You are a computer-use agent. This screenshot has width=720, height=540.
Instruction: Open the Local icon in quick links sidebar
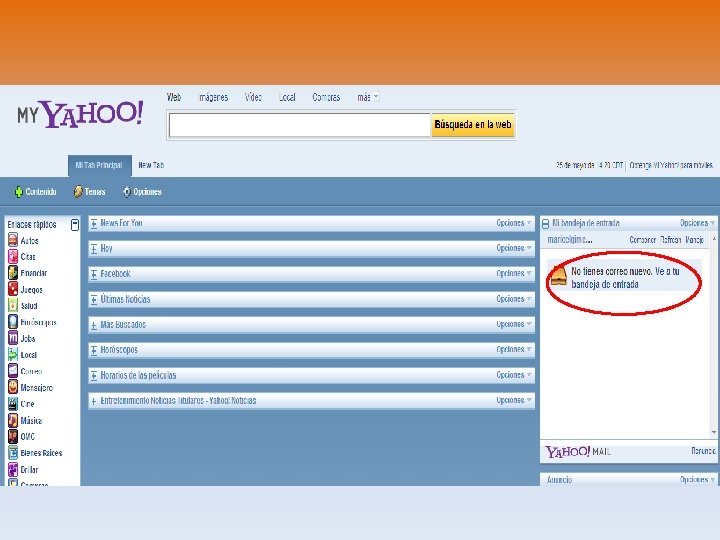coord(13,354)
